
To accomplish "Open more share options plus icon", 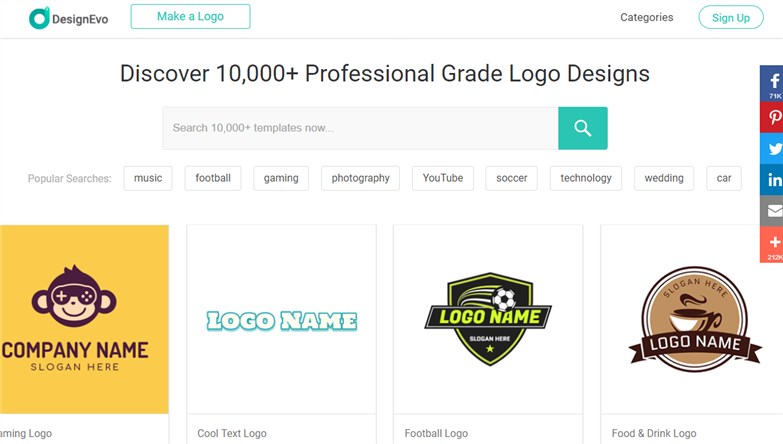I will (773, 243).
